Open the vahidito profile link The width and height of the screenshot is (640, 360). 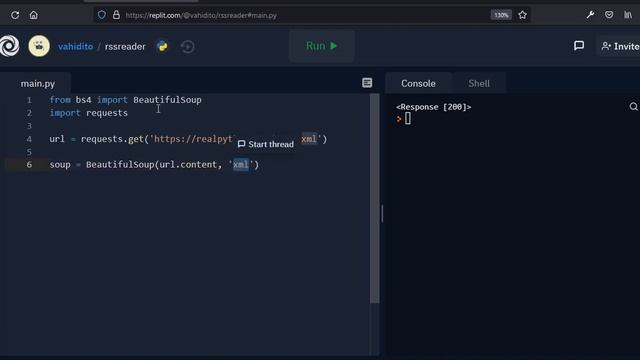coord(76,47)
